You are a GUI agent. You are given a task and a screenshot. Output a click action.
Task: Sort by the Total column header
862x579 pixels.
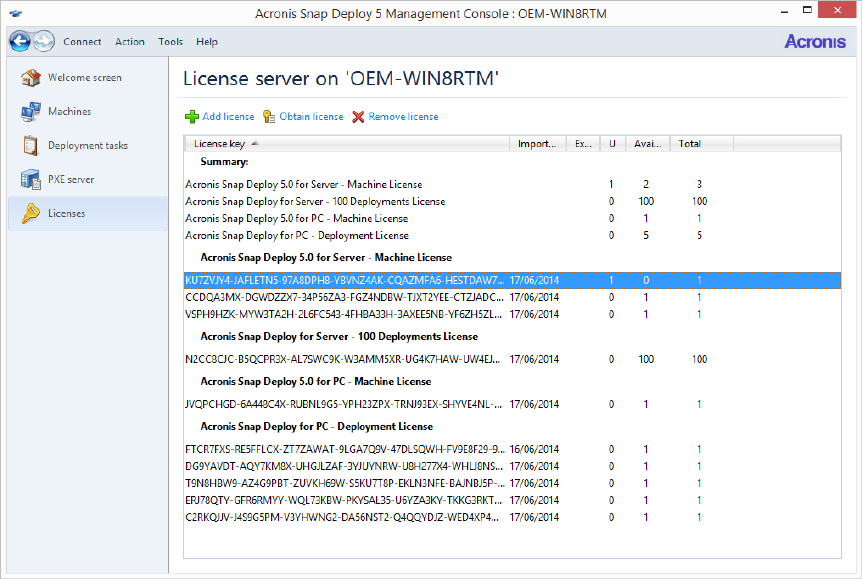(x=690, y=144)
